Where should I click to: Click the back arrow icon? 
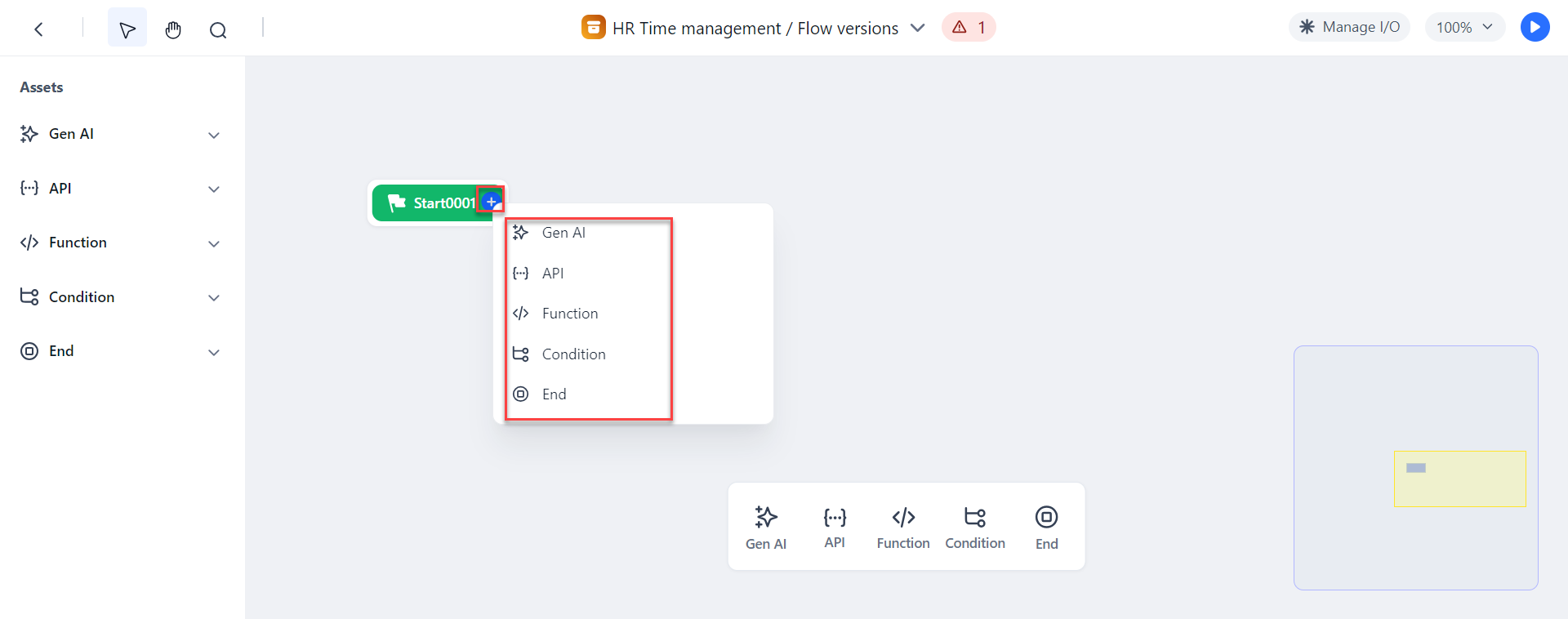tap(38, 29)
